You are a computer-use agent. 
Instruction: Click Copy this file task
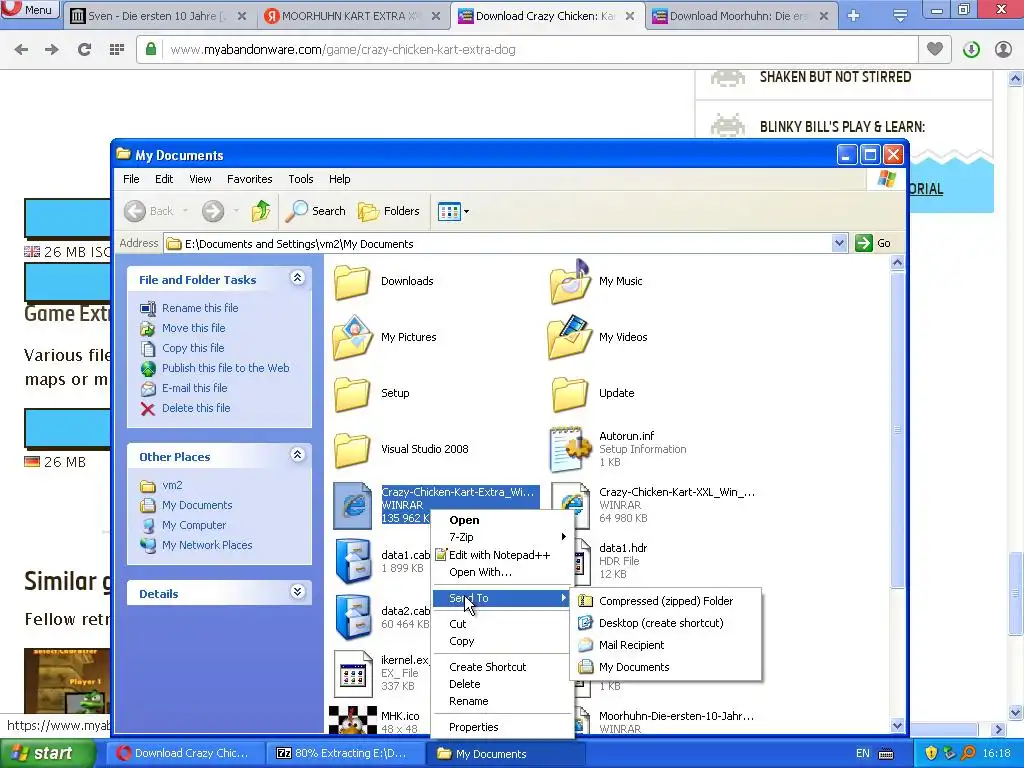[x=193, y=348]
